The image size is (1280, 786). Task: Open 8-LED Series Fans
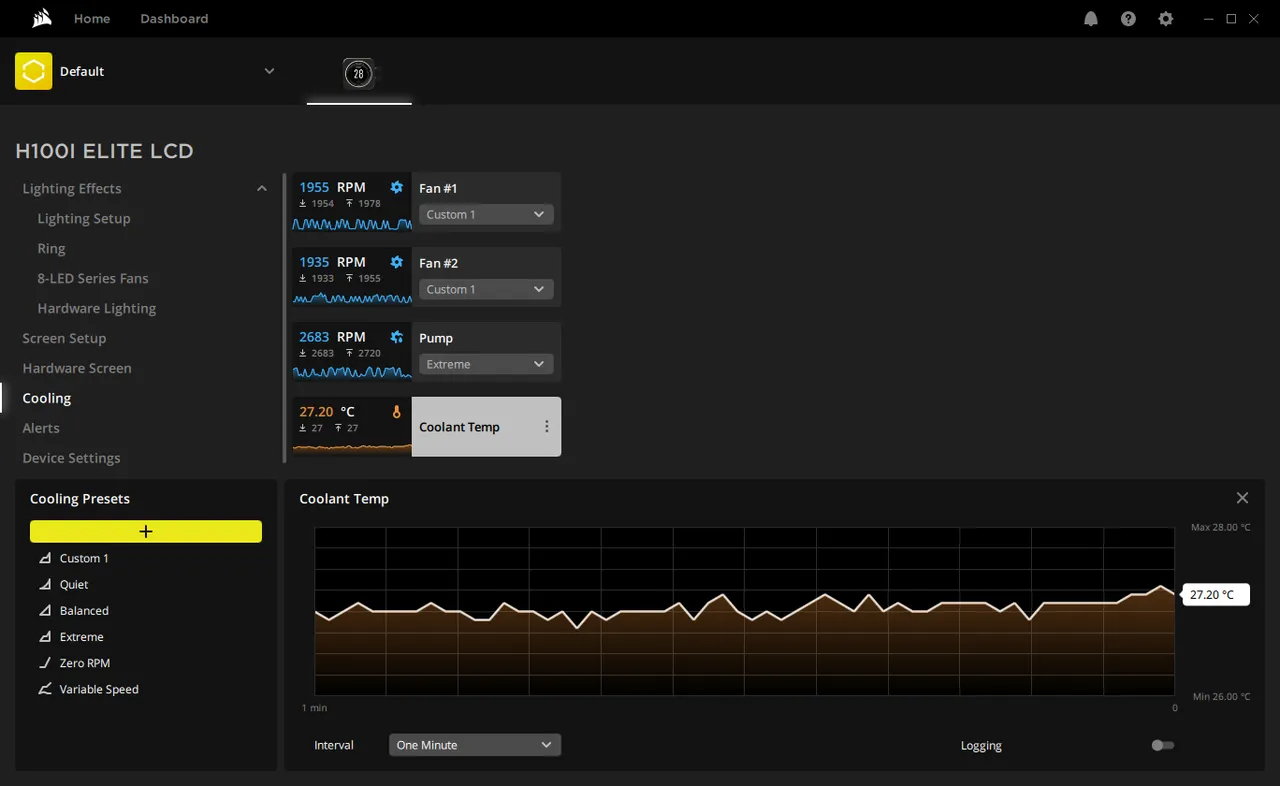tap(93, 278)
